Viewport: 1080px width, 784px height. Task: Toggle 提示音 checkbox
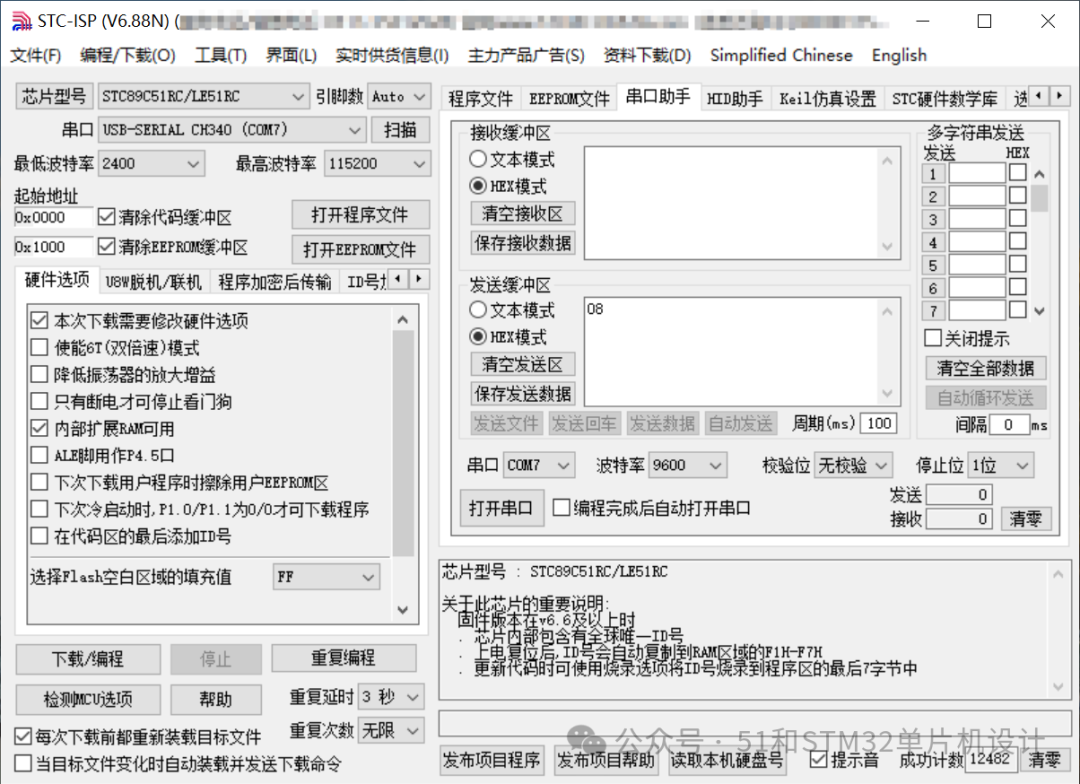click(818, 759)
